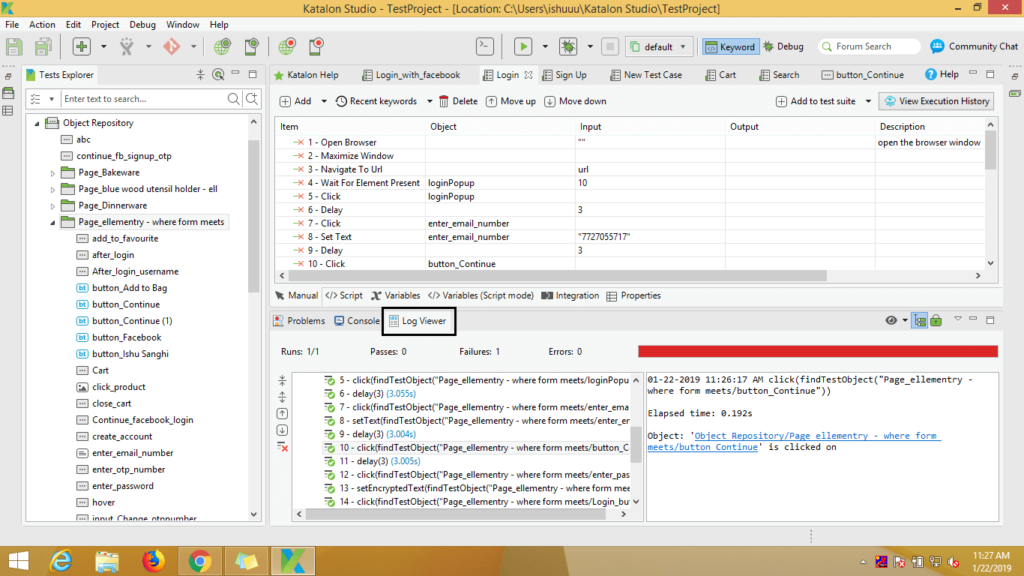Switch to Keyword perspective

[x=730, y=46]
